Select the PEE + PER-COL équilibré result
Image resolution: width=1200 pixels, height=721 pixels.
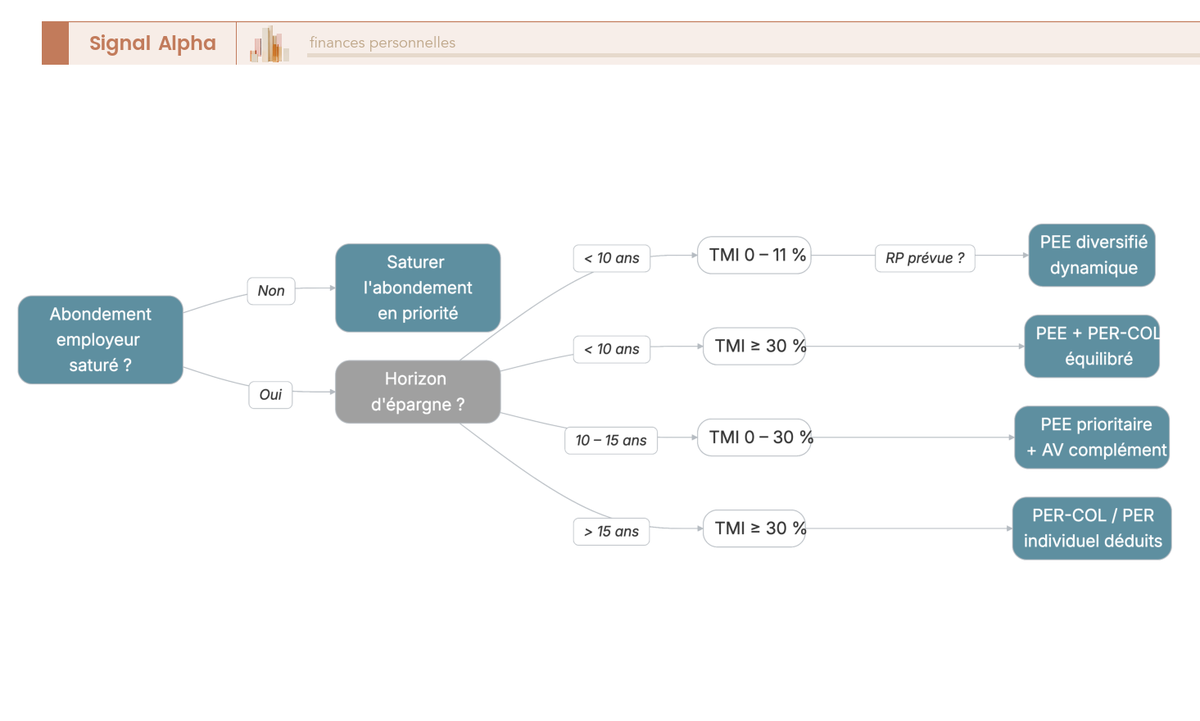click(x=1092, y=346)
